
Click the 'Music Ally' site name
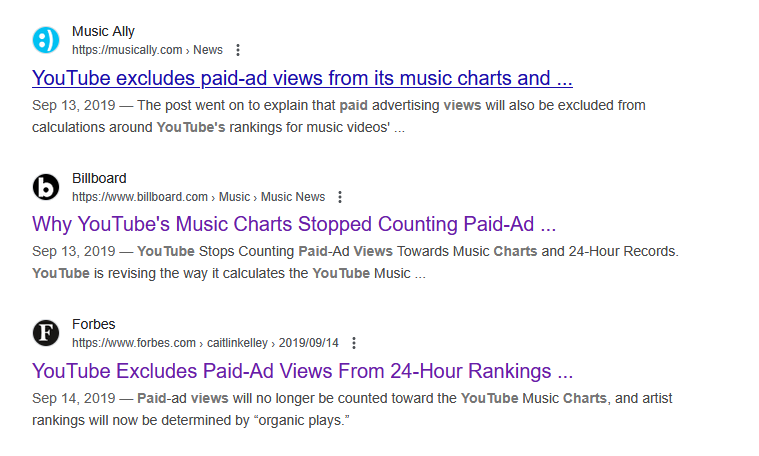pos(103,32)
